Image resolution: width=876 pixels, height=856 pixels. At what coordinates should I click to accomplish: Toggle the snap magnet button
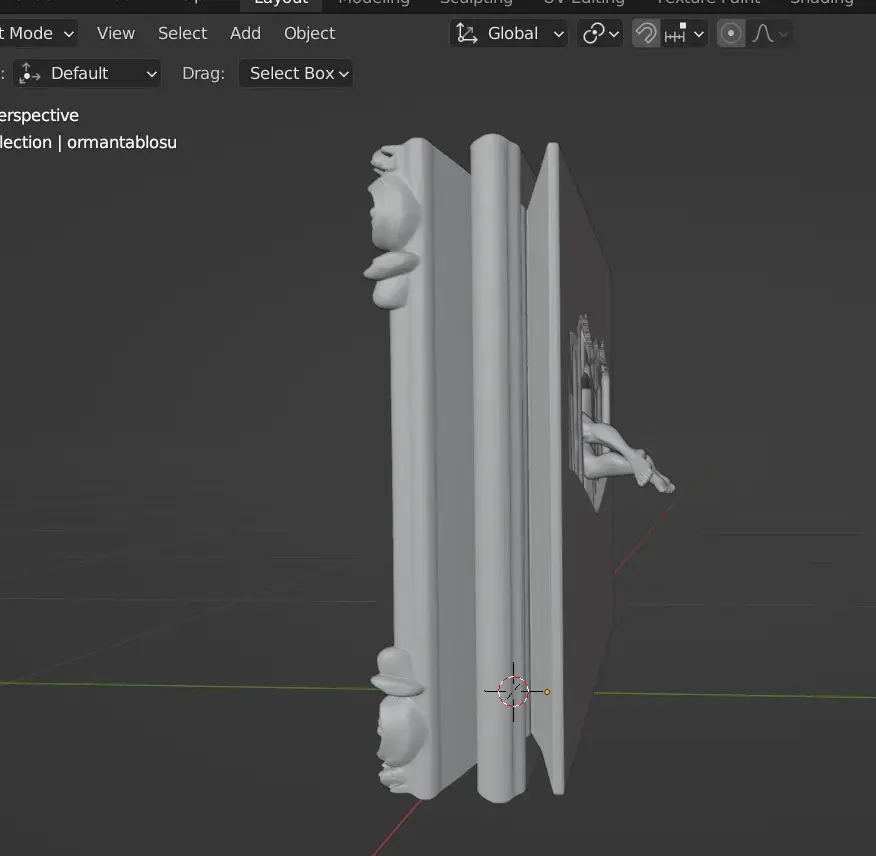[646, 34]
